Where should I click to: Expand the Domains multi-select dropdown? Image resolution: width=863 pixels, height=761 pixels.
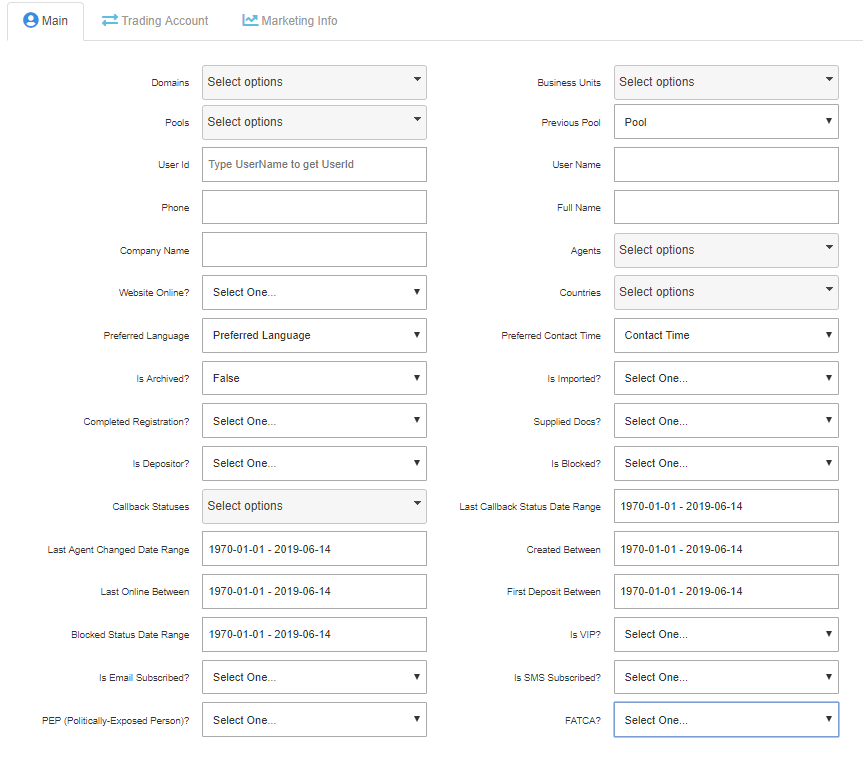[x=314, y=82]
